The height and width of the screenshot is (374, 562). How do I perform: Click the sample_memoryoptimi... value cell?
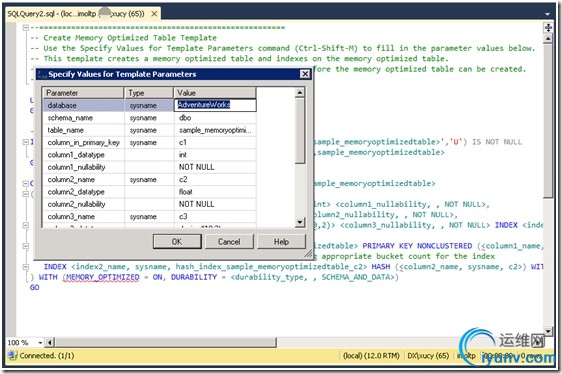pos(215,130)
